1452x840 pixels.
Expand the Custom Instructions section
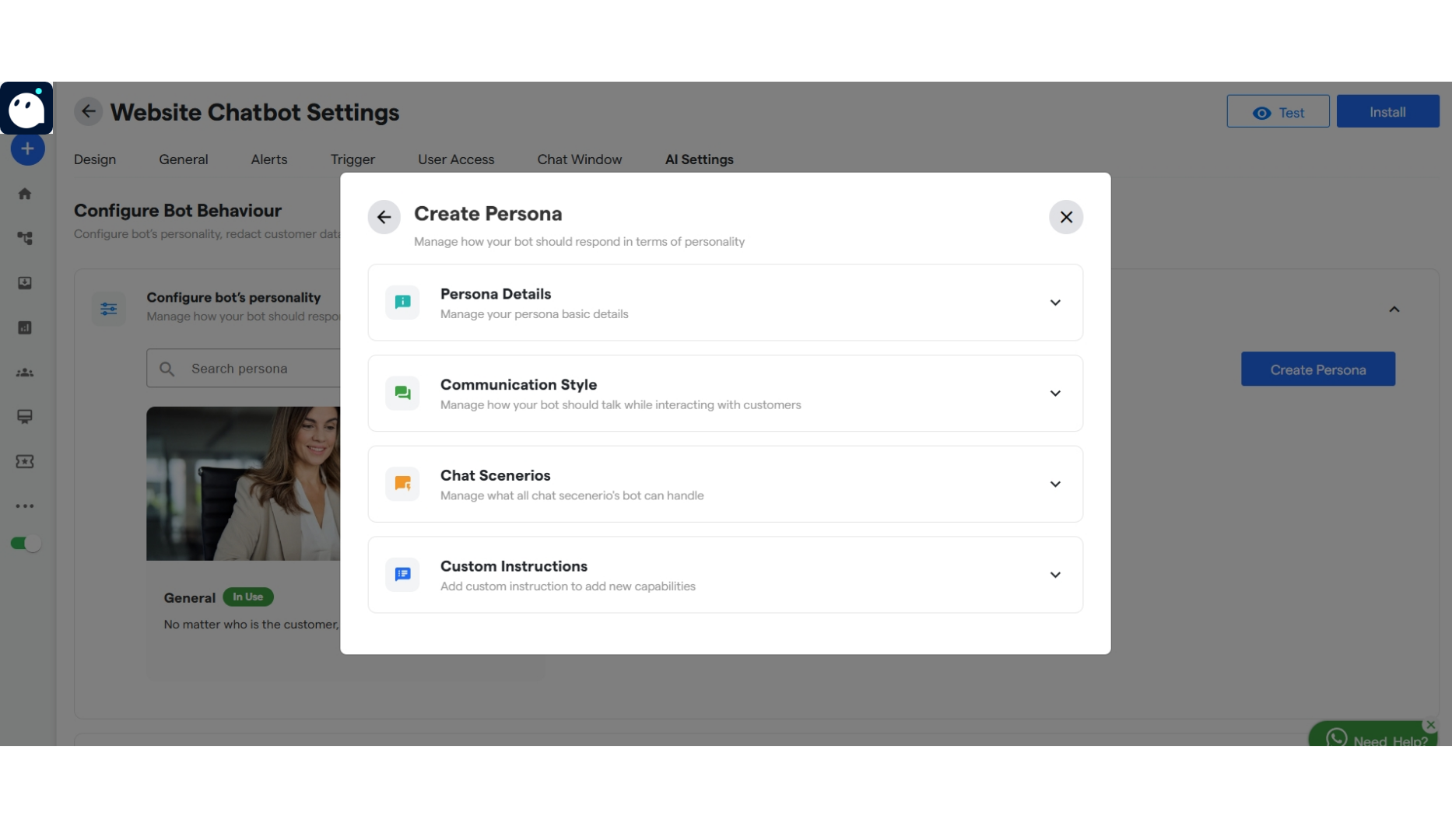click(1055, 575)
